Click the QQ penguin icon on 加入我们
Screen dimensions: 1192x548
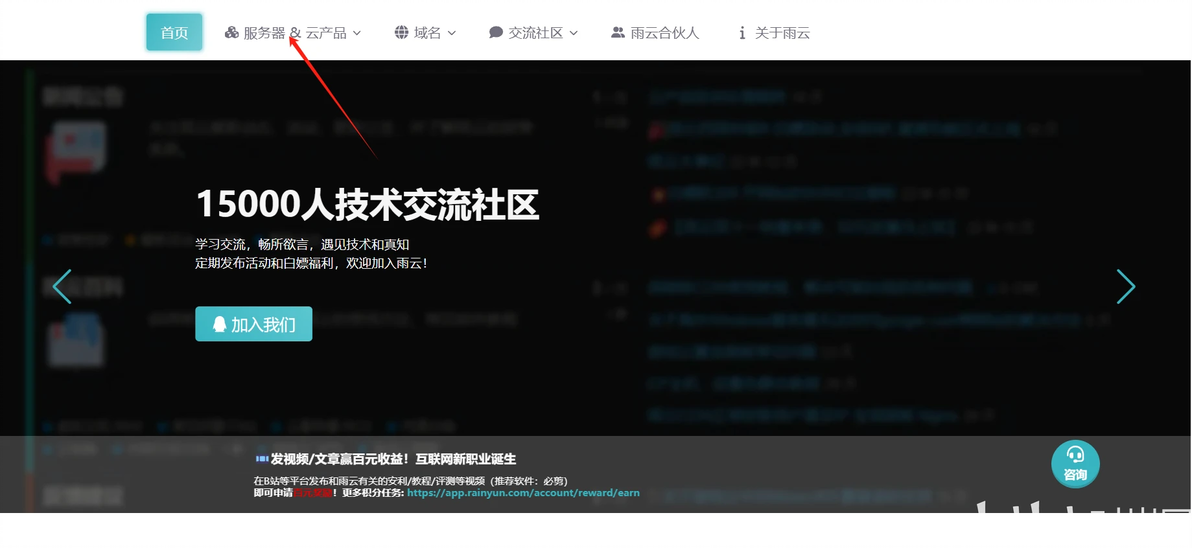pyautogui.click(x=219, y=325)
